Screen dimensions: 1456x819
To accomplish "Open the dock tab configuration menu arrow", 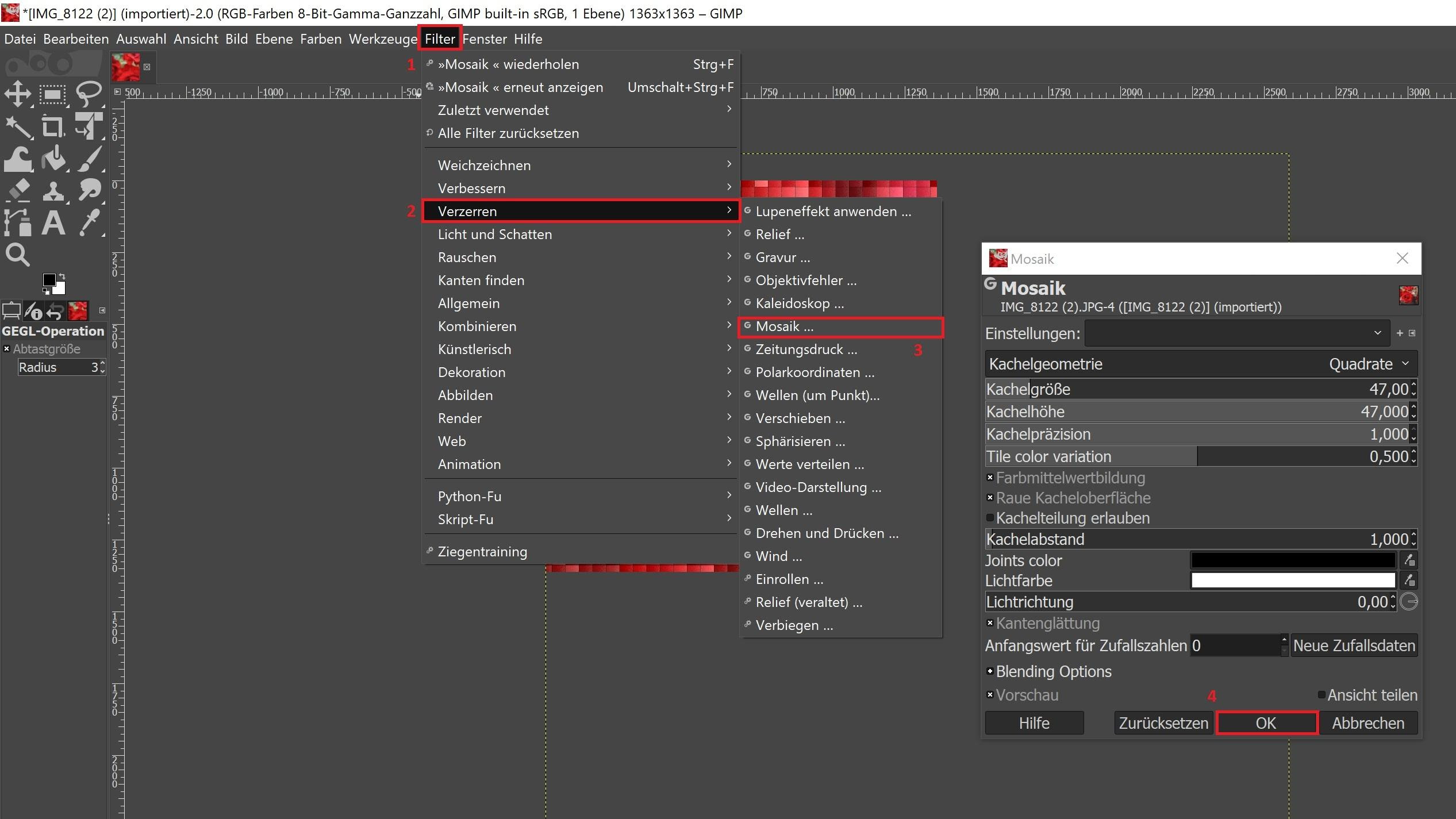I will [102, 310].
